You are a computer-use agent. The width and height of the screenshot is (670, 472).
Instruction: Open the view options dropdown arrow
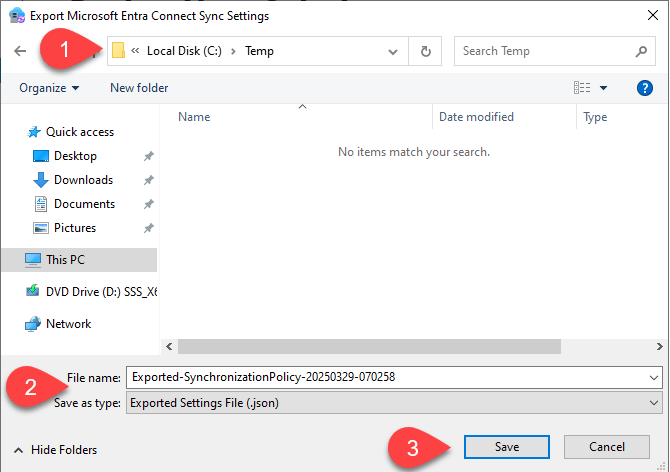pyautogui.click(x=604, y=88)
